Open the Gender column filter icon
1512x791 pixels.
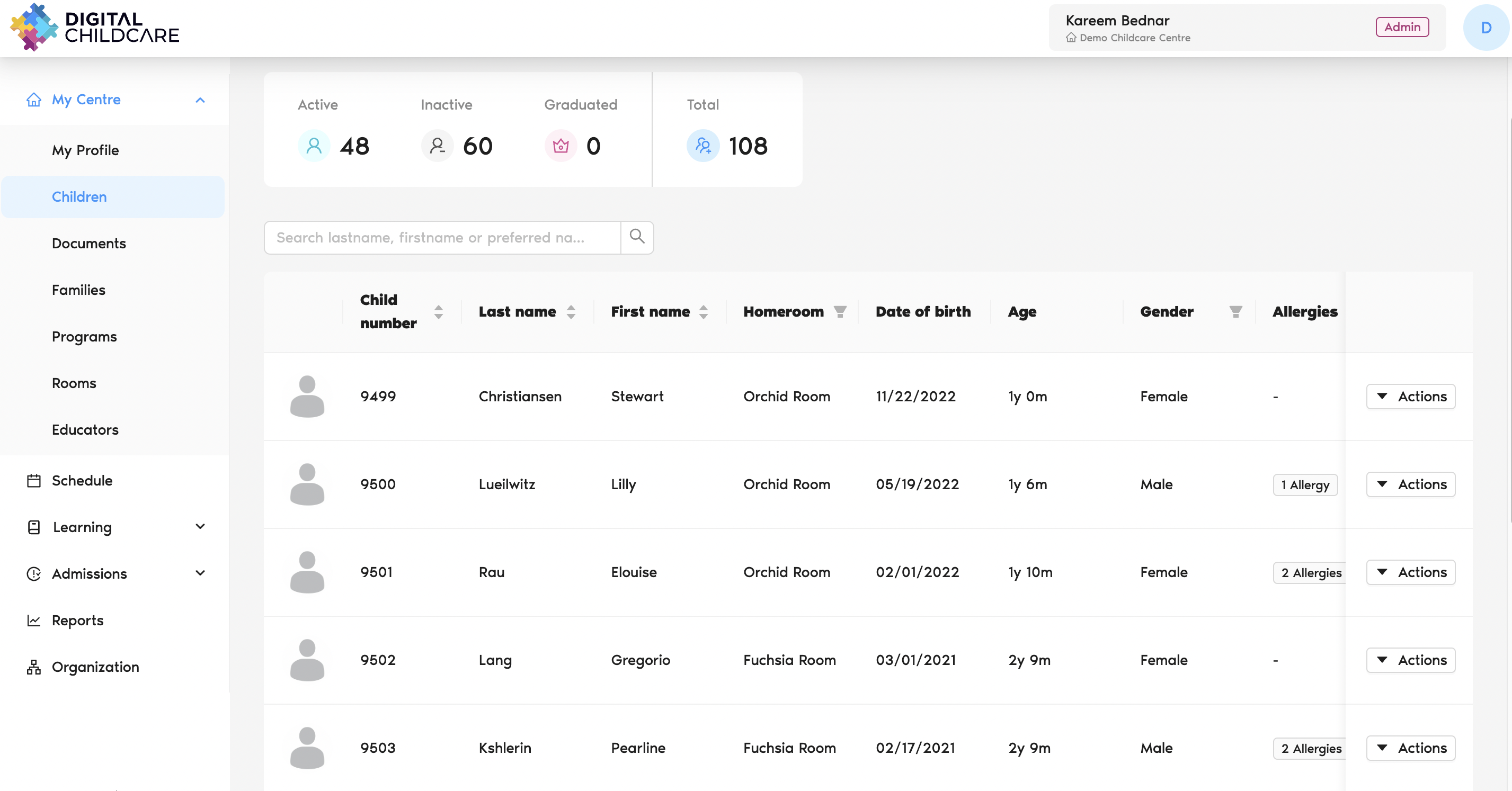click(1235, 312)
